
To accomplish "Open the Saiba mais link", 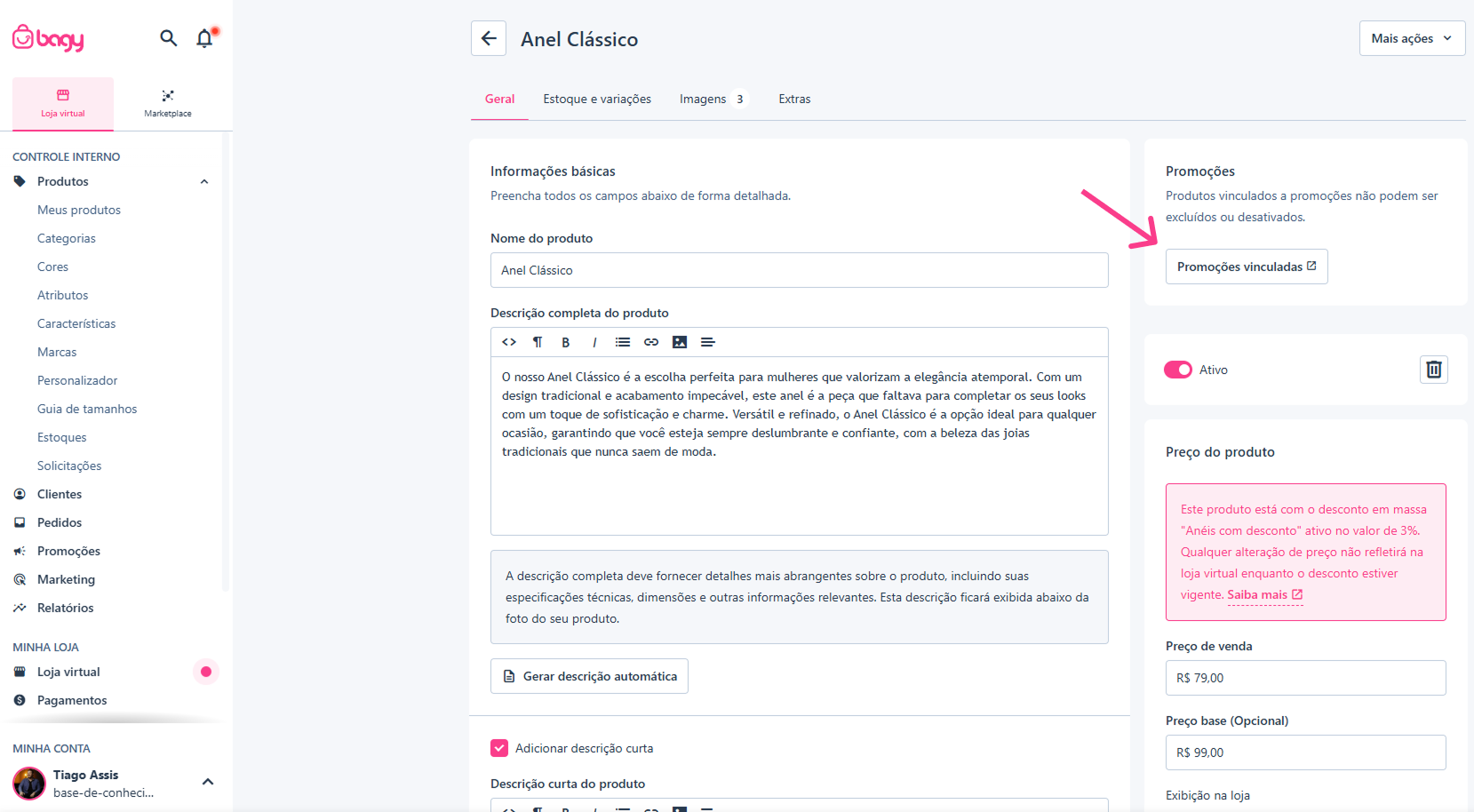I will [1265, 595].
